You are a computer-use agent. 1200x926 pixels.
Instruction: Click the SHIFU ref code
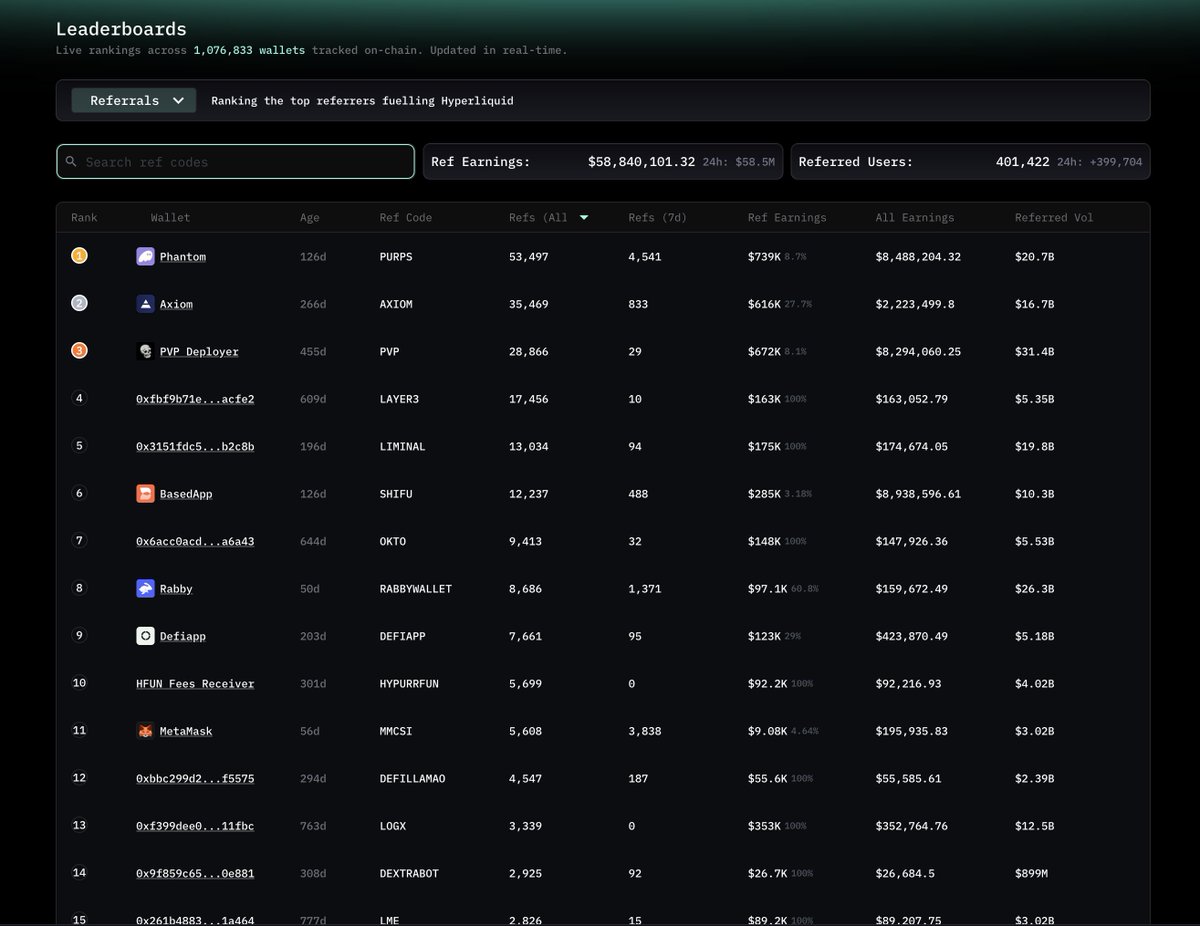click(x=396, y=494)
